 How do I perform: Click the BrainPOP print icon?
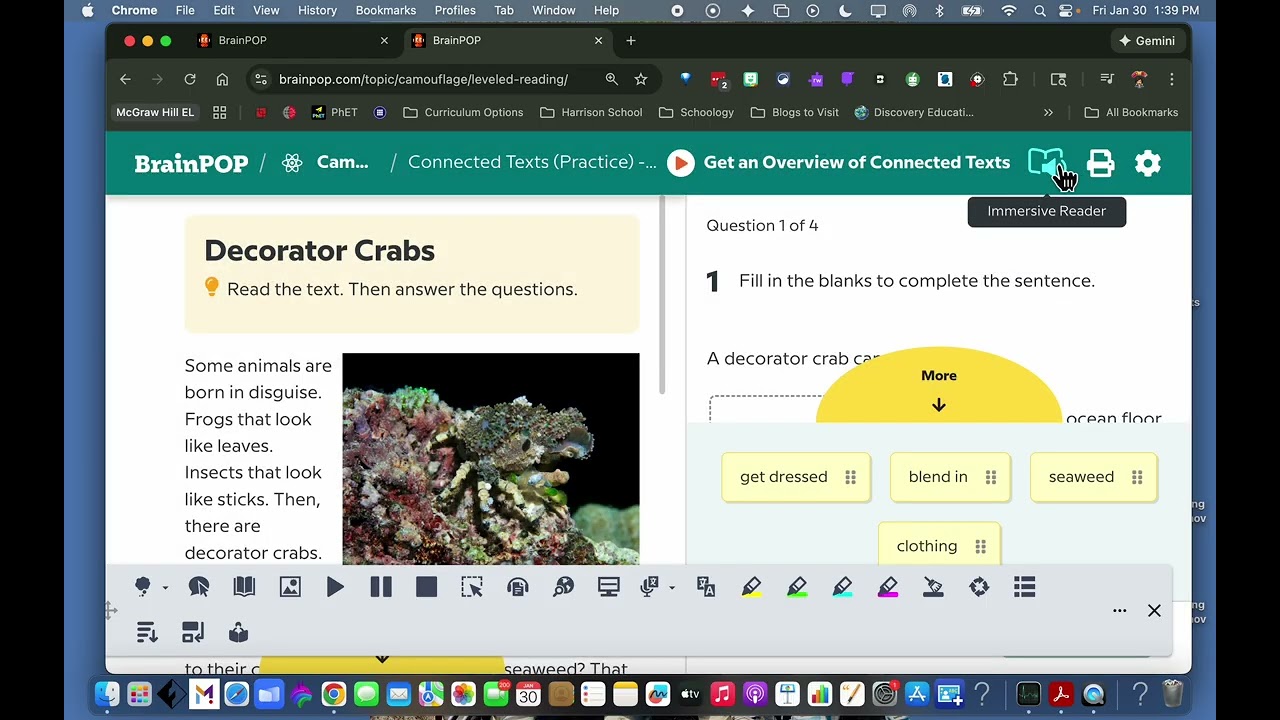1101,163
